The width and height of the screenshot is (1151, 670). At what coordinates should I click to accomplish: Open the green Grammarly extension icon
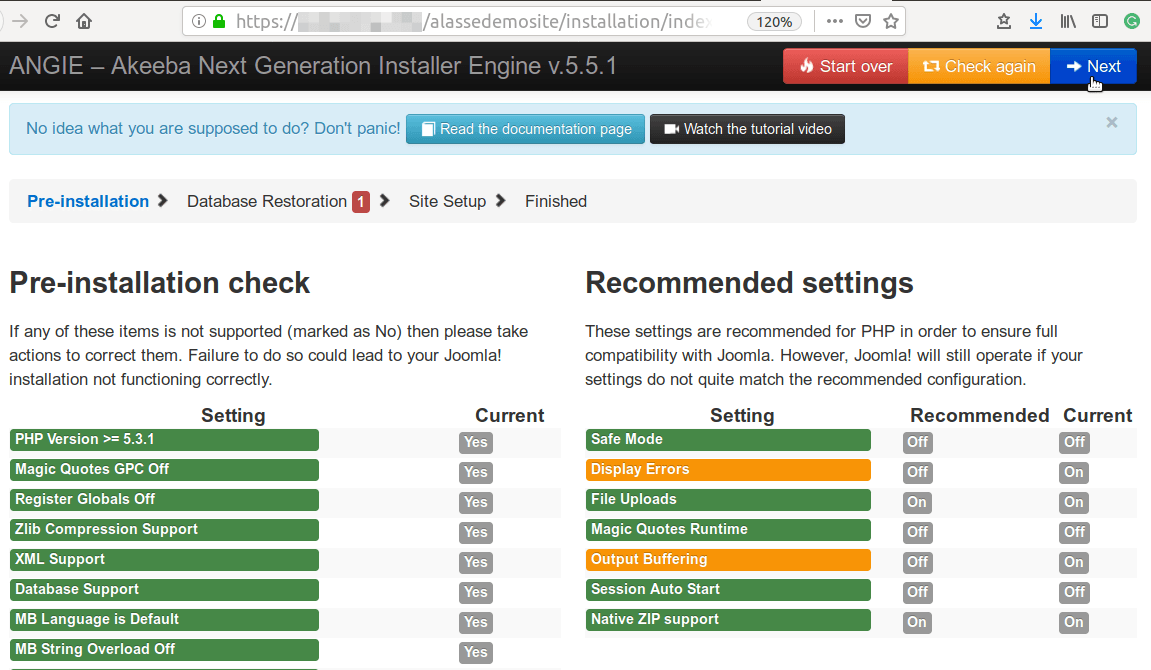tap(1132, 21)
